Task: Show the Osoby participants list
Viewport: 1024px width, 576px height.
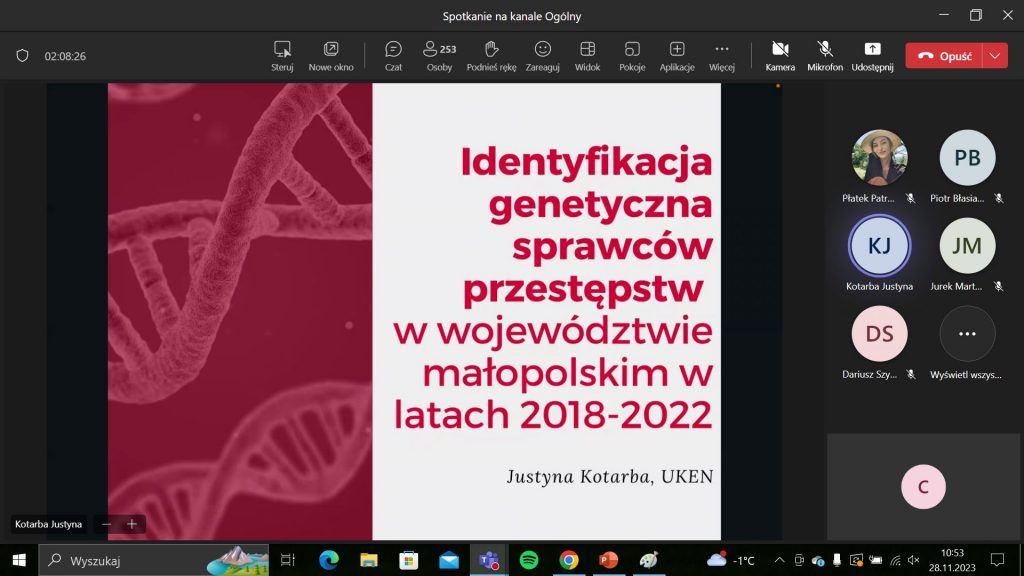Action: point(439,56)
